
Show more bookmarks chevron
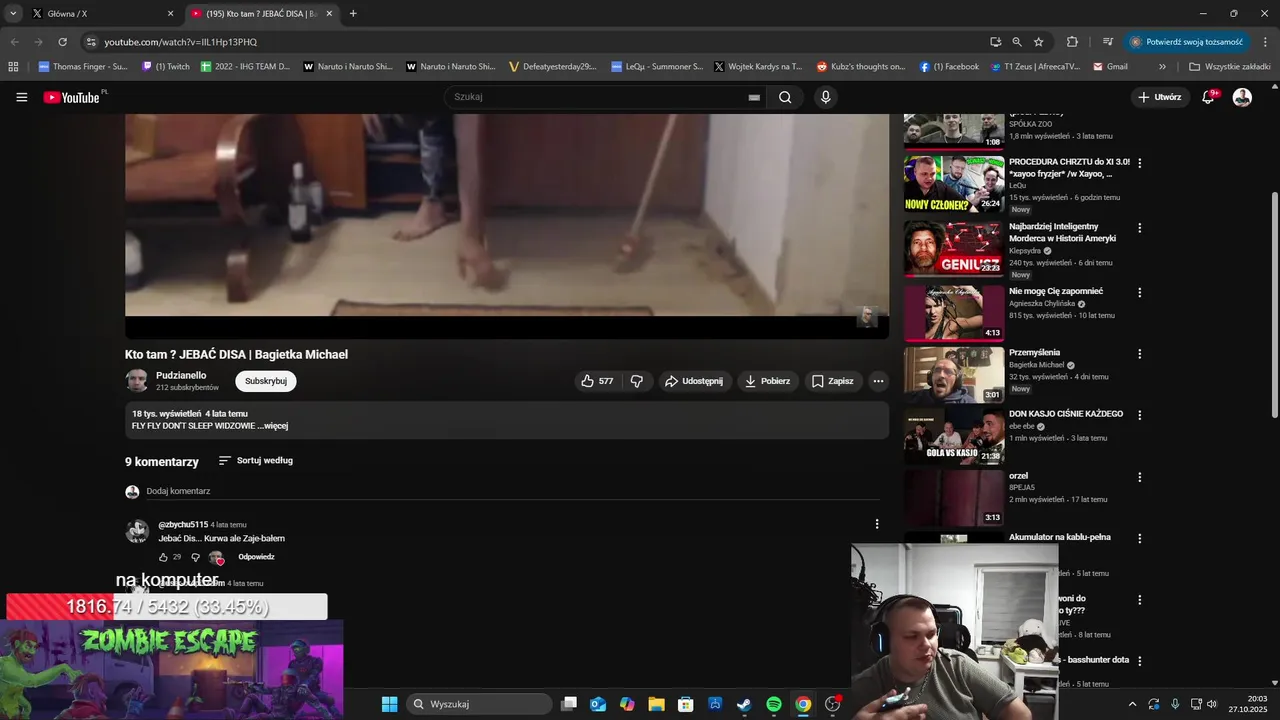[1162, 67]
